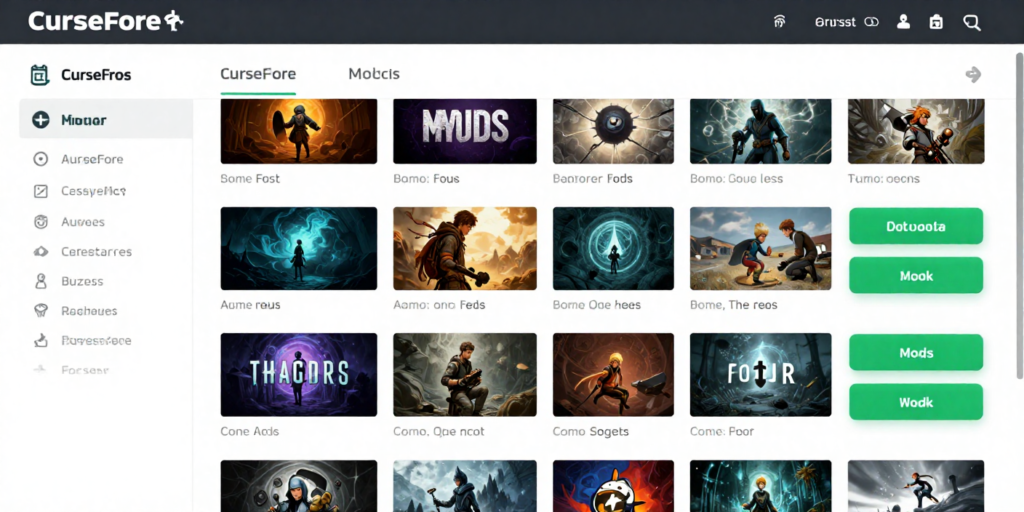Click the vertical scrollbar on right

click(x=1019, y=216)
